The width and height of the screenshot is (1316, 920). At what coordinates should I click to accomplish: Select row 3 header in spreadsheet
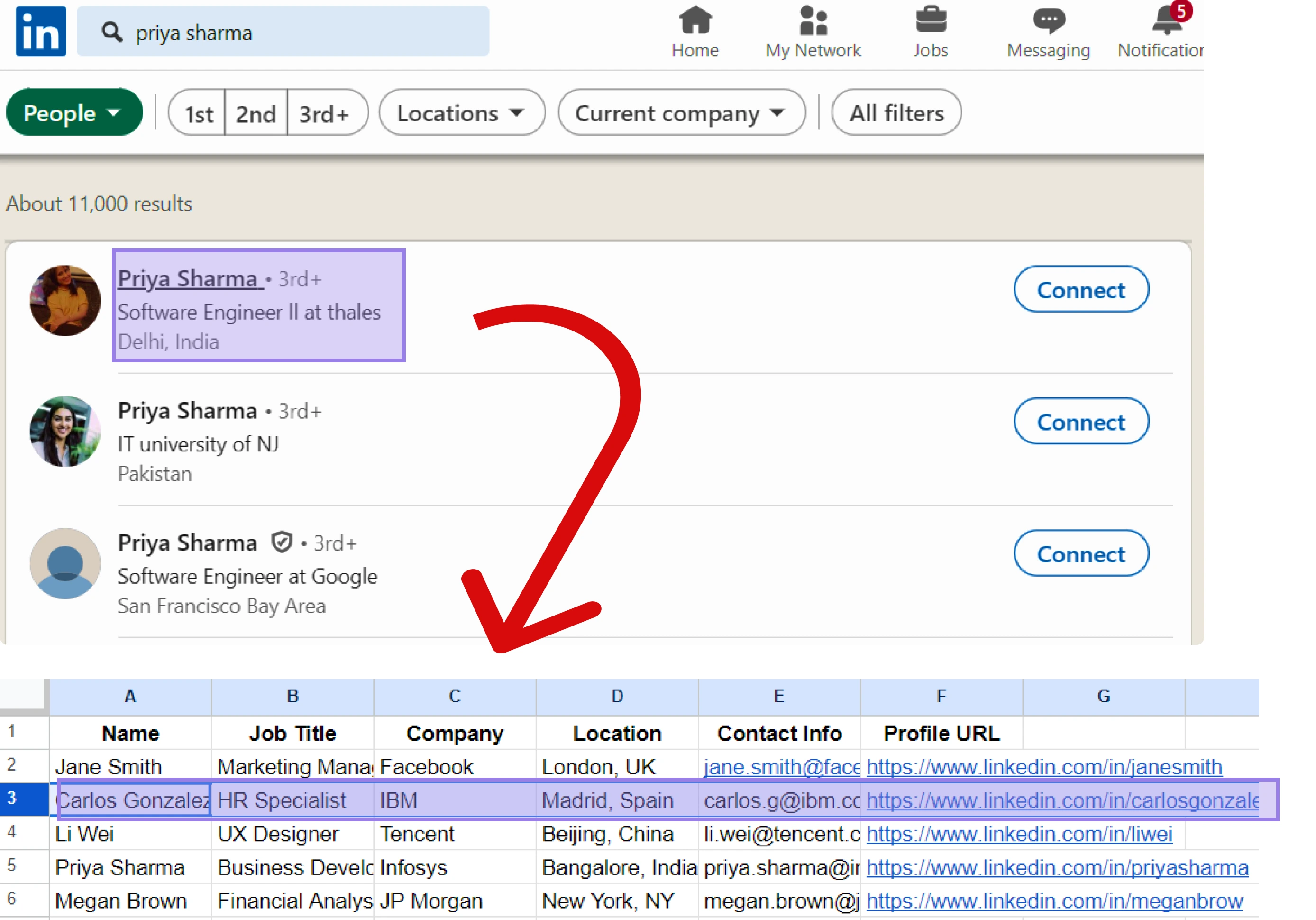pyautogui.click(x=24, y=799)
